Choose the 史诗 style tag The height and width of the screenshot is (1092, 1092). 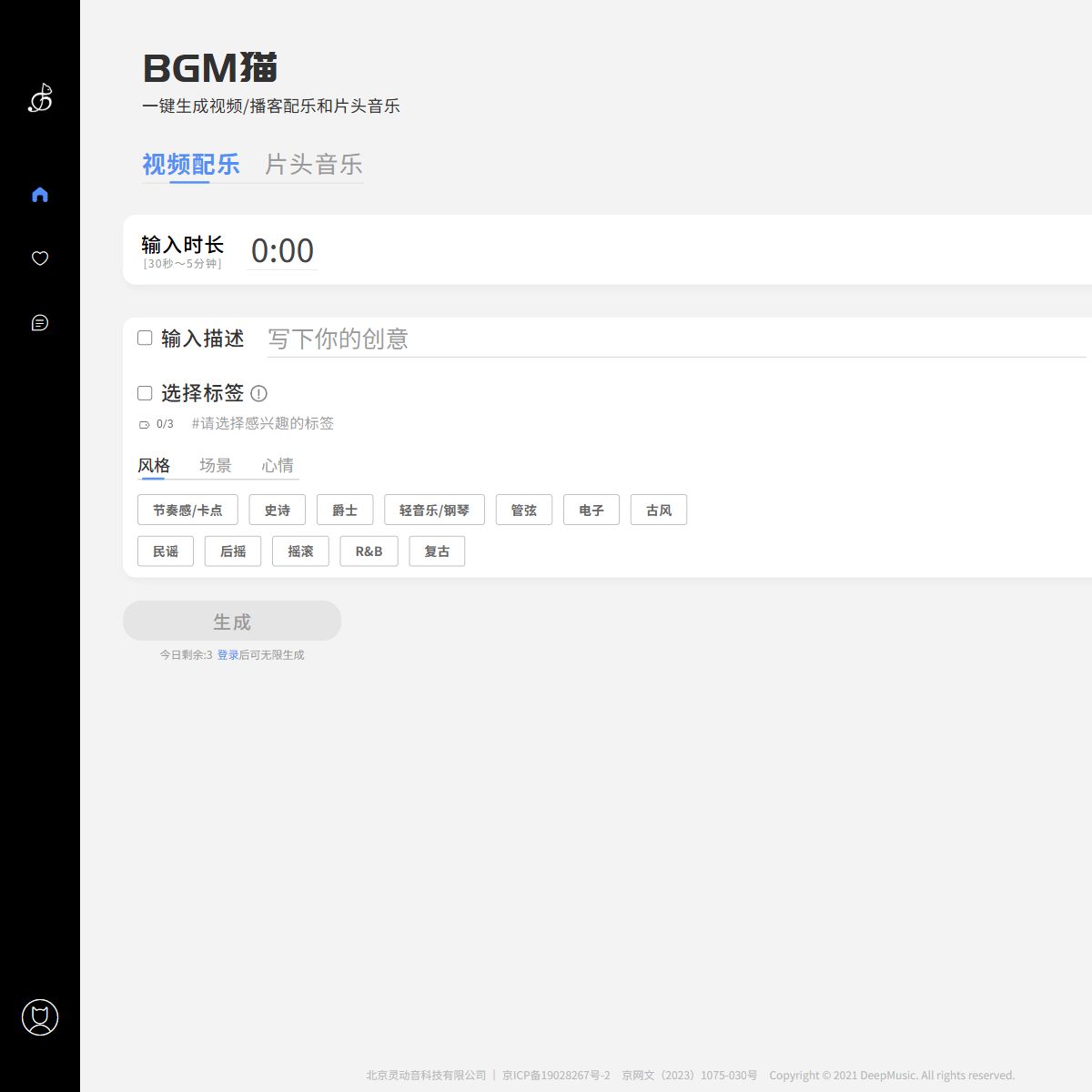[278, 511]
